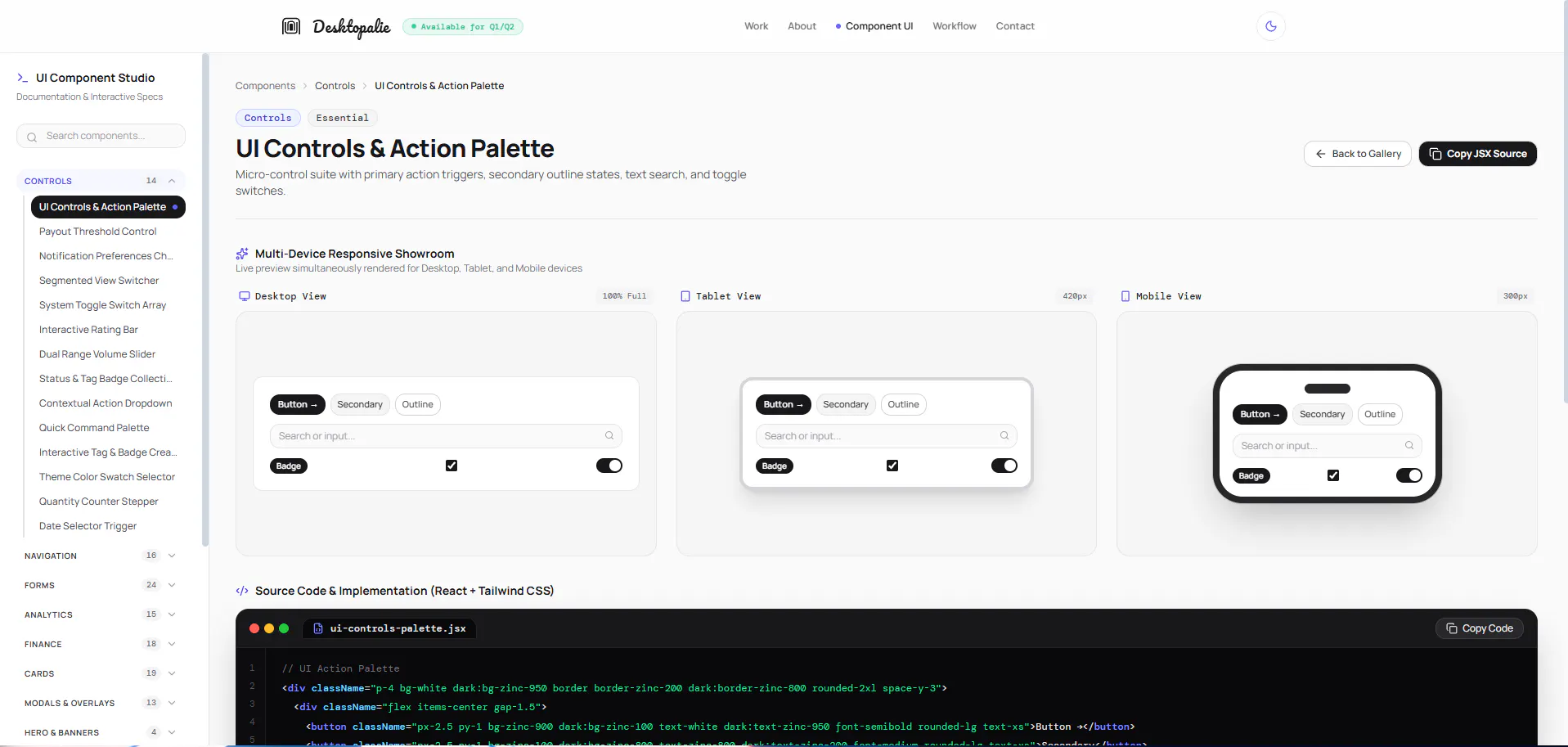1568x747 pixels.
Task: Click the Search components field
Action: (x=101, y=136)
